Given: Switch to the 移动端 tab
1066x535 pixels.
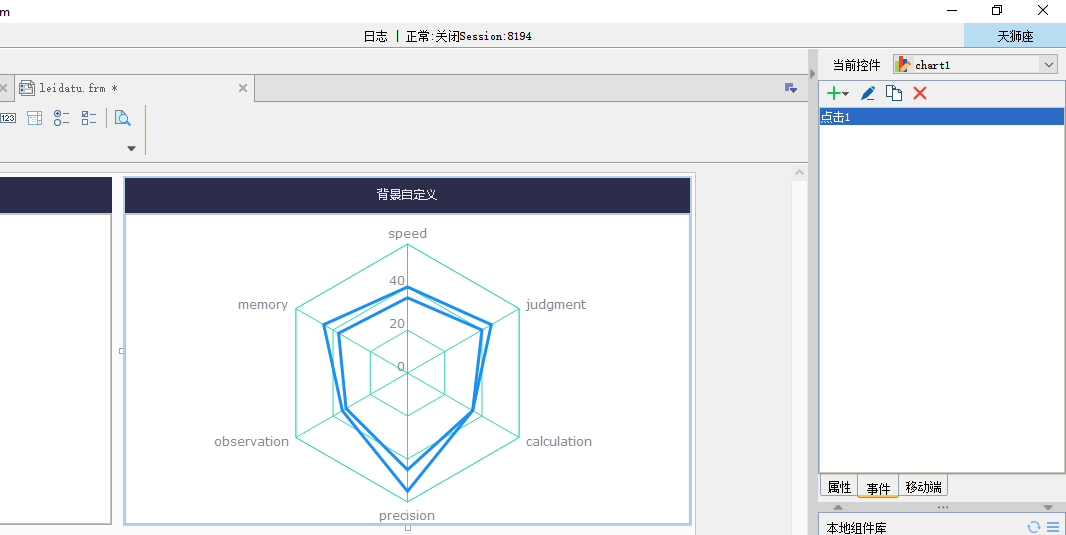Looking at the screenshot, I should tap(923, 487).
